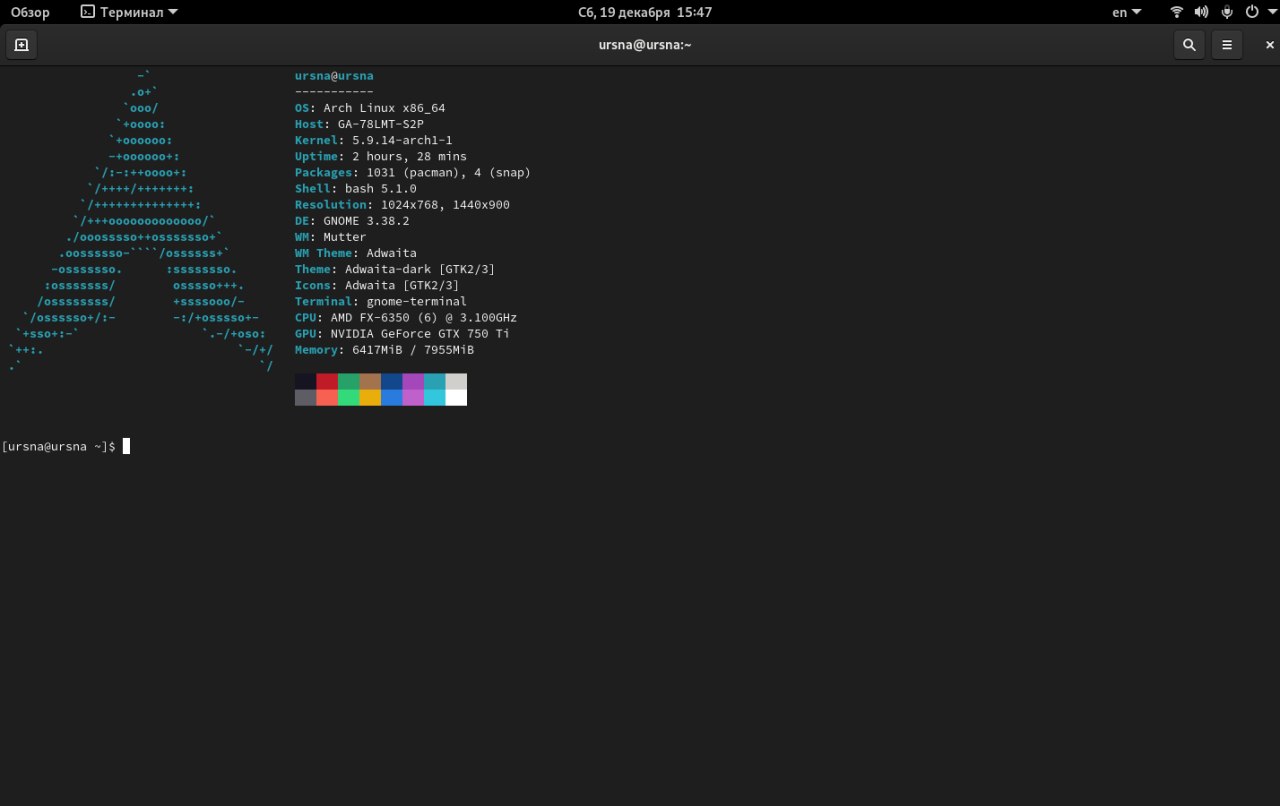Screen dimensions: 1280x806
Task: Click the WM: Mutter line
Action: 331,237
